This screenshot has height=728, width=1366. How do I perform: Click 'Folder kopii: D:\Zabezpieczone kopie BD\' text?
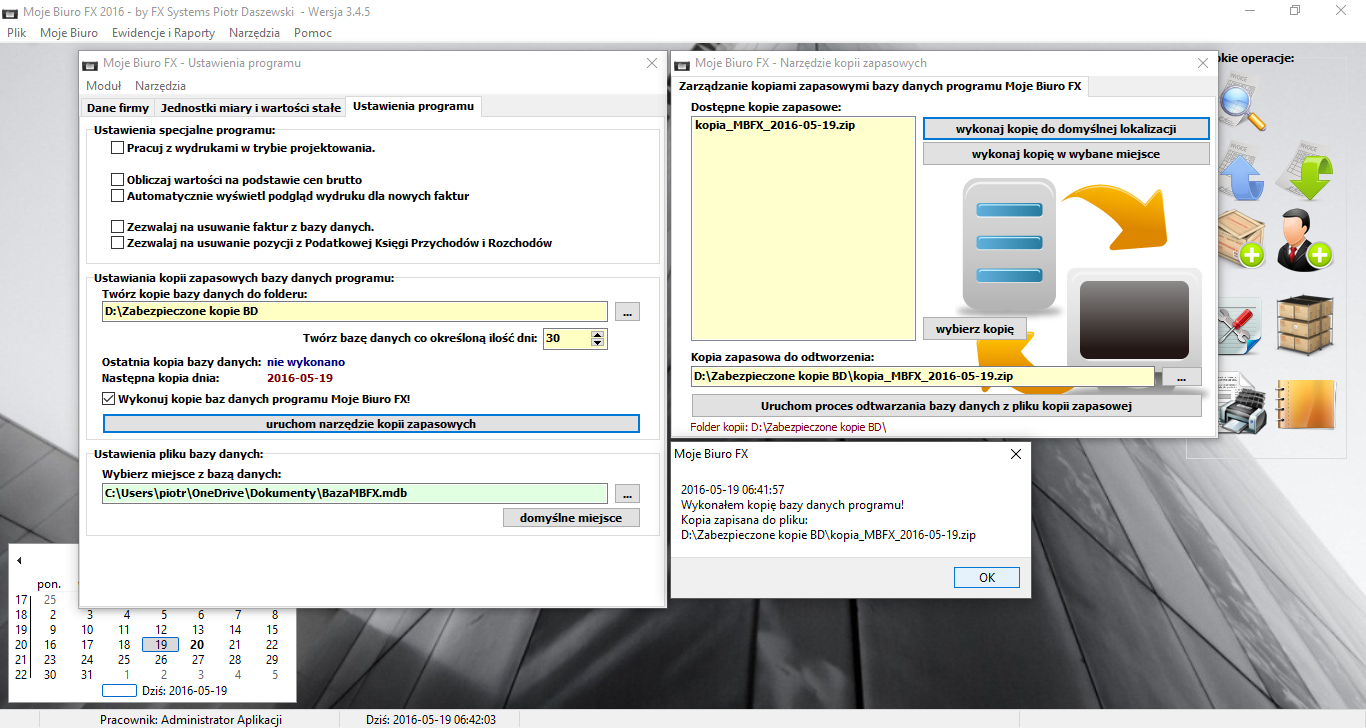pos(789,427)
